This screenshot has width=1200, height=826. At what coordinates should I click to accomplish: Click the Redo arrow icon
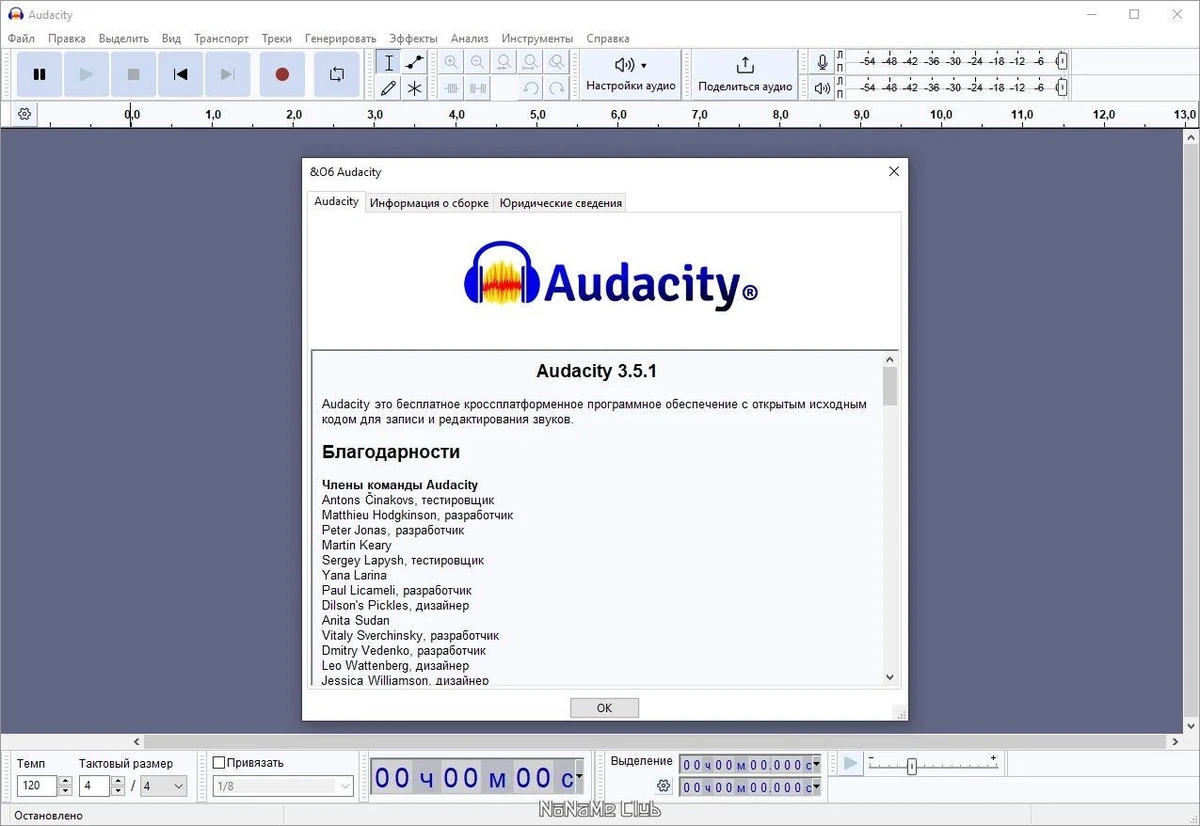(557, 88)
